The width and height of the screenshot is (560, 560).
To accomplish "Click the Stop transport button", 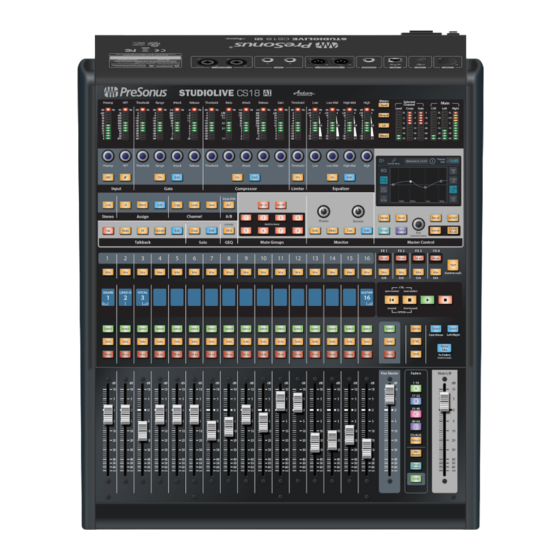I will tap(409, 300).
